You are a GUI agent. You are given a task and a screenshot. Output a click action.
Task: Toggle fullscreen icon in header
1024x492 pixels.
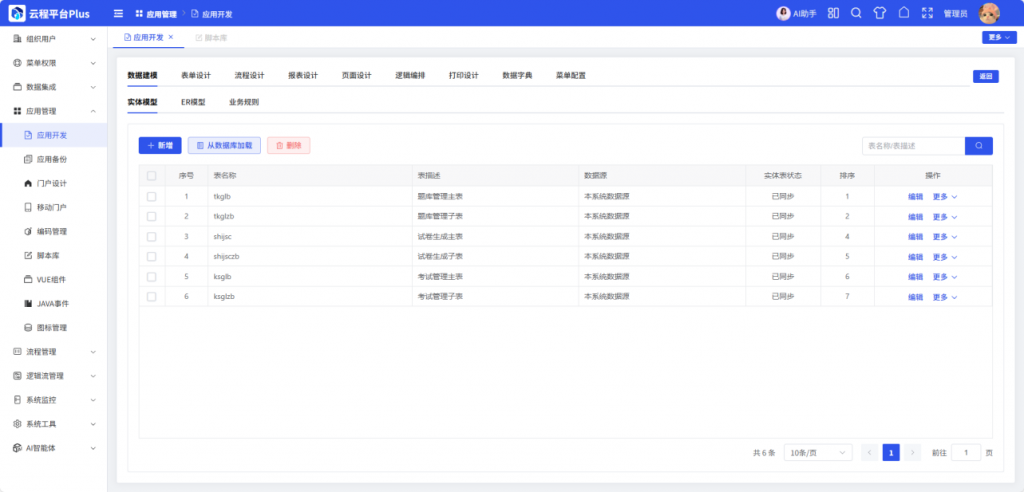coord(927,13)
